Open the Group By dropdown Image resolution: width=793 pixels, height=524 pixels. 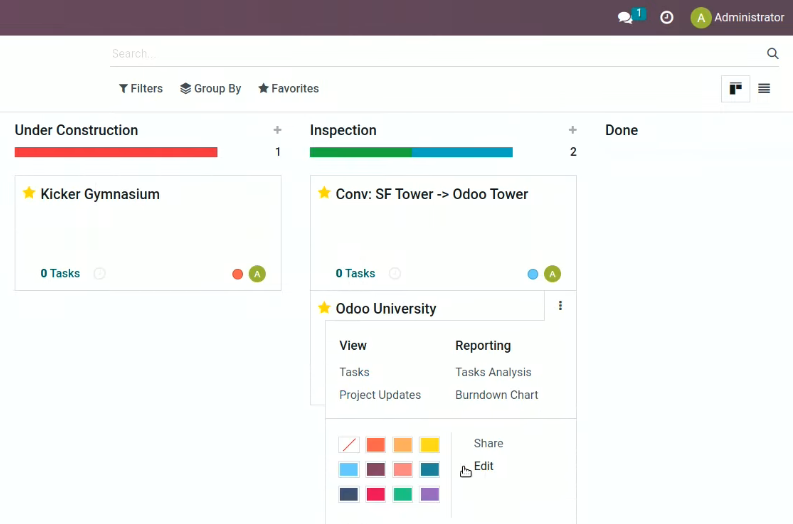(210, 89)
